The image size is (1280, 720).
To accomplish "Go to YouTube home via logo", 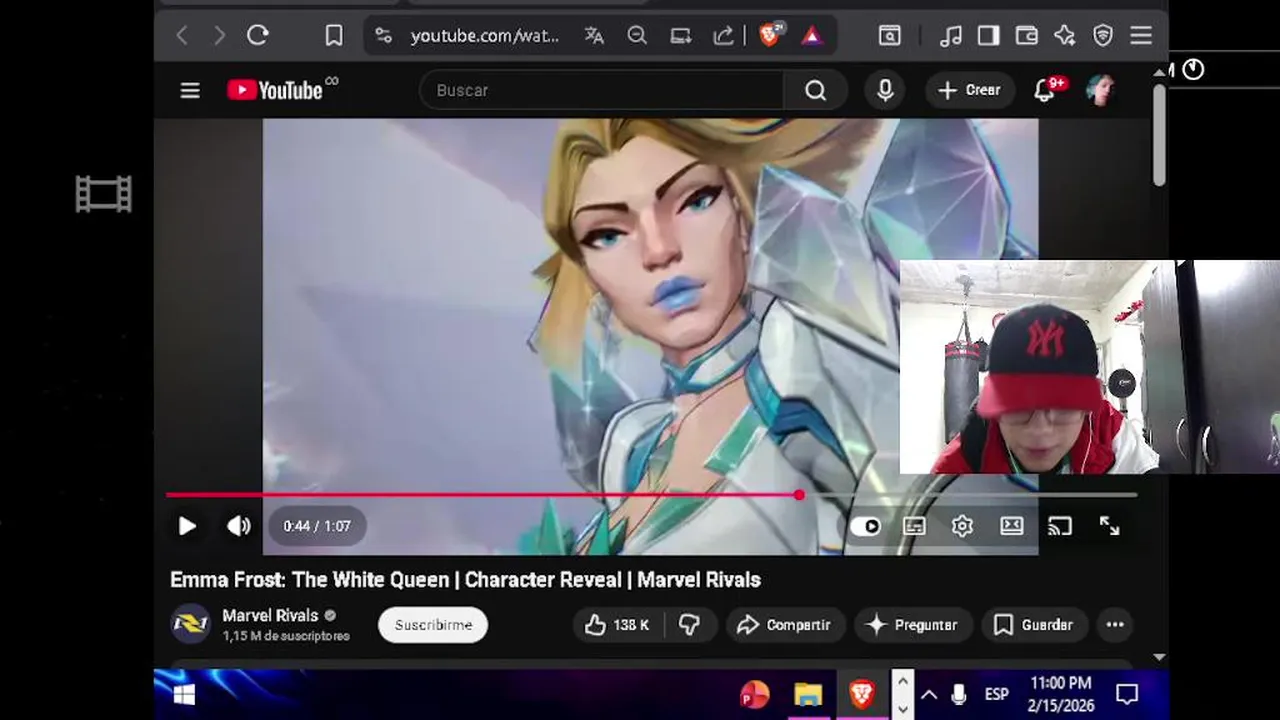I will coord(276,90).
